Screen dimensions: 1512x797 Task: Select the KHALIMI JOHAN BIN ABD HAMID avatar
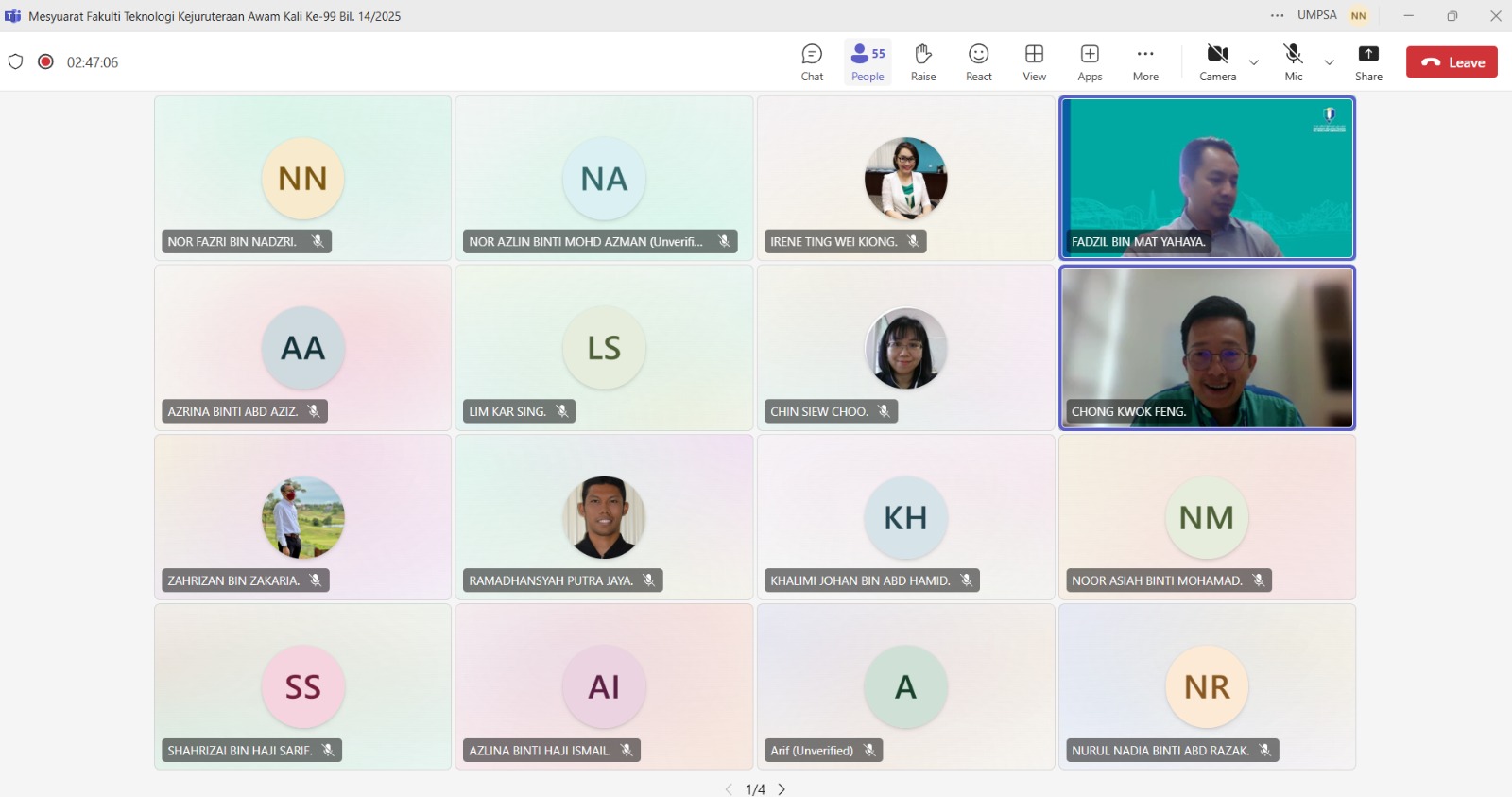(x=905, y=517)
